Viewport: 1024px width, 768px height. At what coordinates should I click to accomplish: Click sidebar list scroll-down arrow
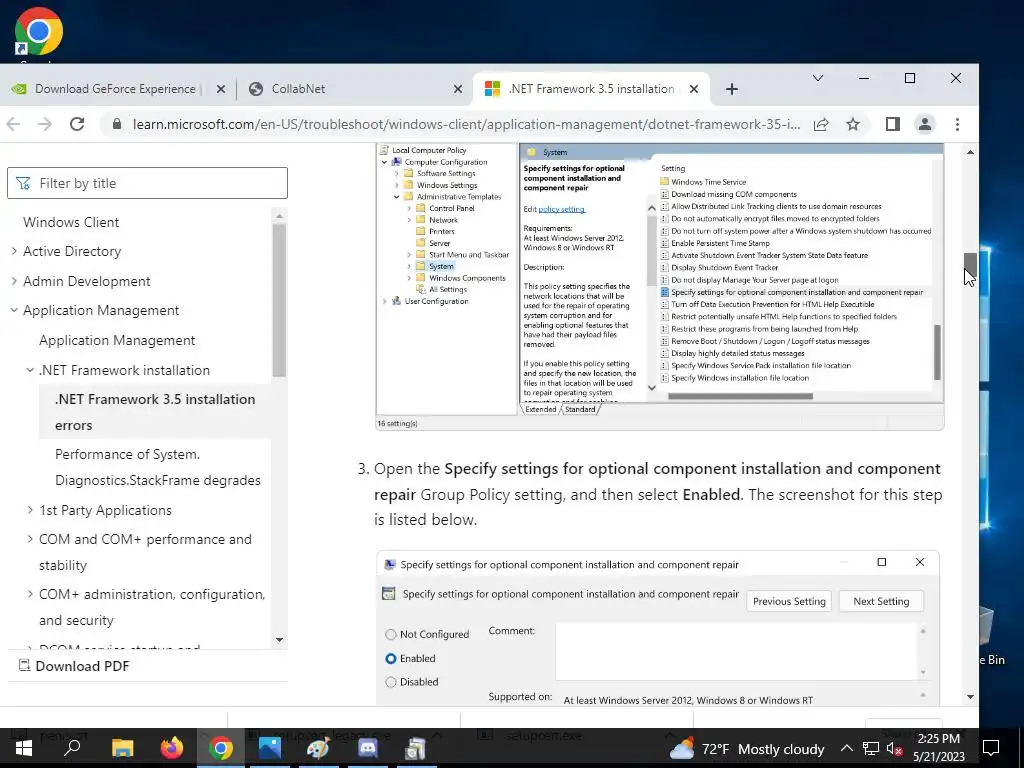280,640
